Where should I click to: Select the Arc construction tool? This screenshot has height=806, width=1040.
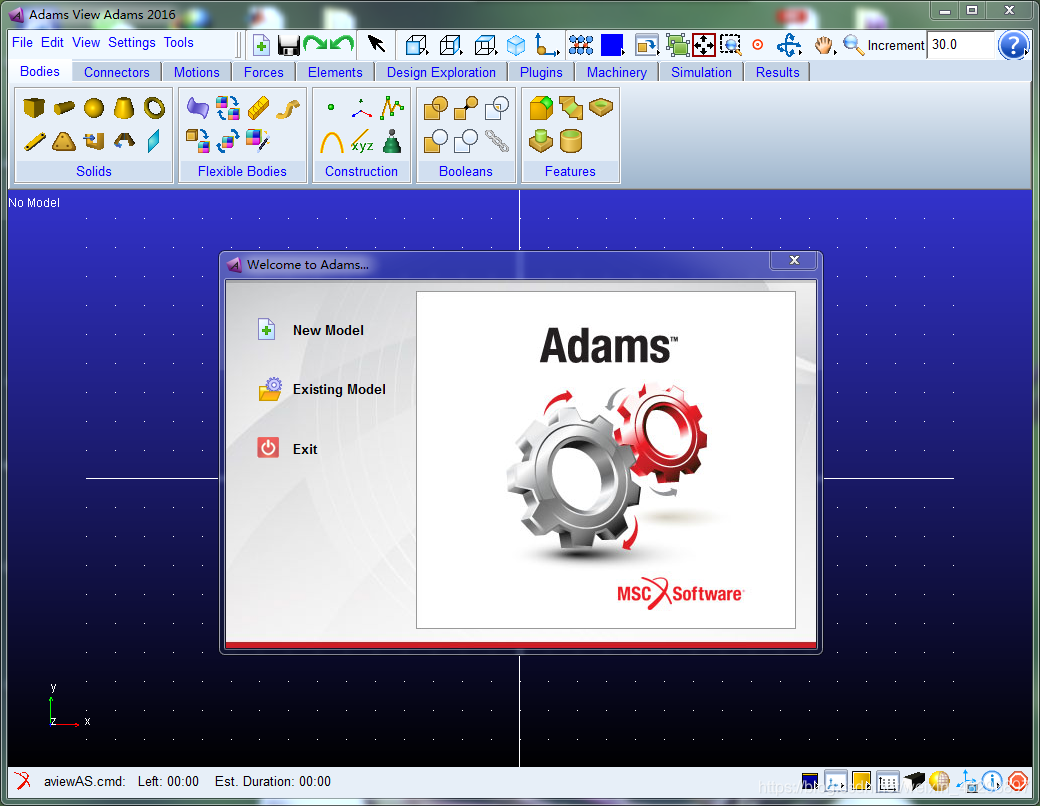331,141
